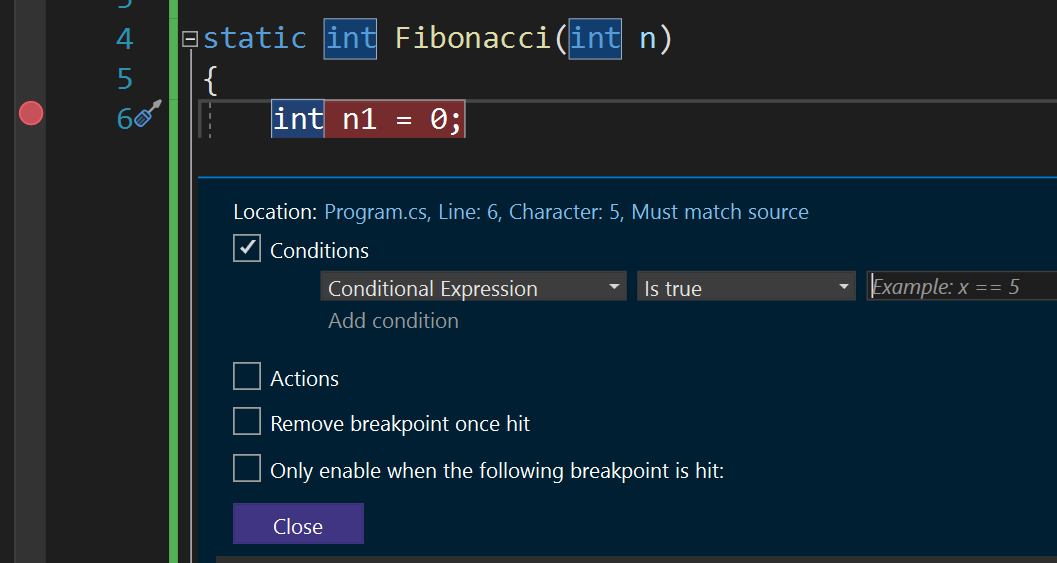Screen dimensions: 1057x563
Task: Focus the condition expression input field
Action: 960,287
